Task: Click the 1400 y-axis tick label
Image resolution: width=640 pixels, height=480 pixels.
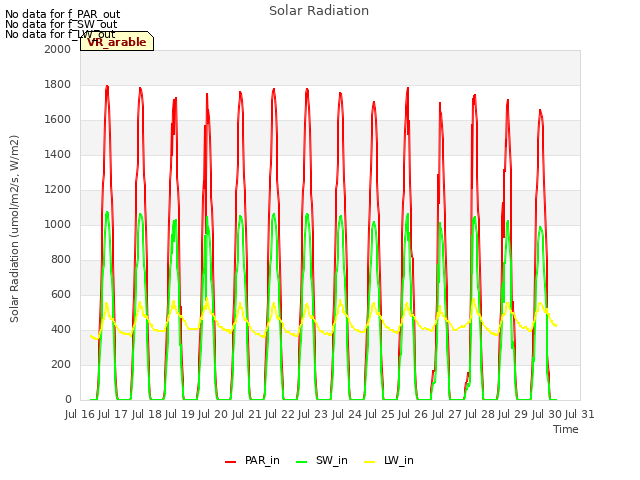Action: 58,154
